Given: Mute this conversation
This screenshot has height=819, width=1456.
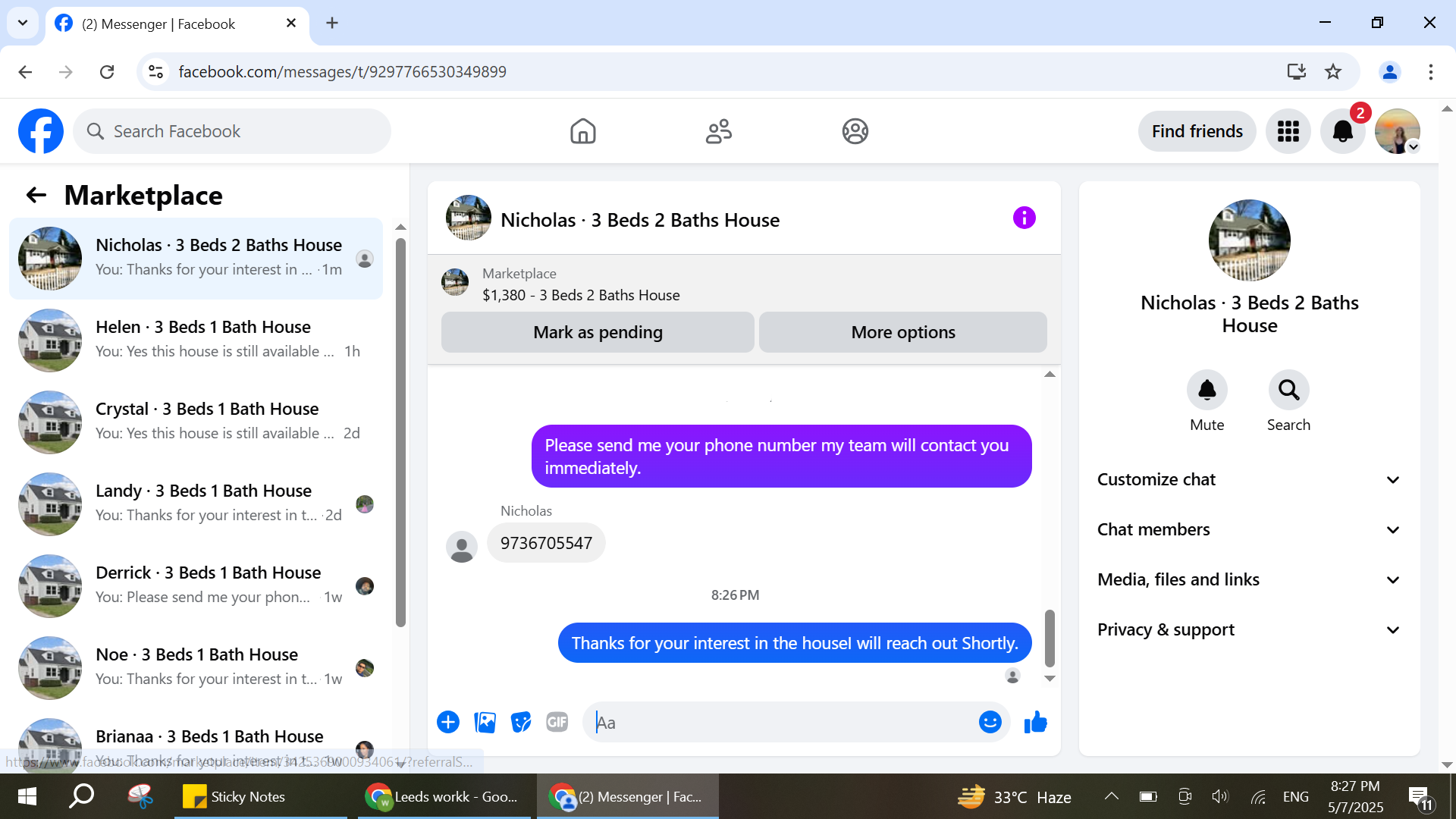Looking at the screenshot, I should tap(1207, 391).
